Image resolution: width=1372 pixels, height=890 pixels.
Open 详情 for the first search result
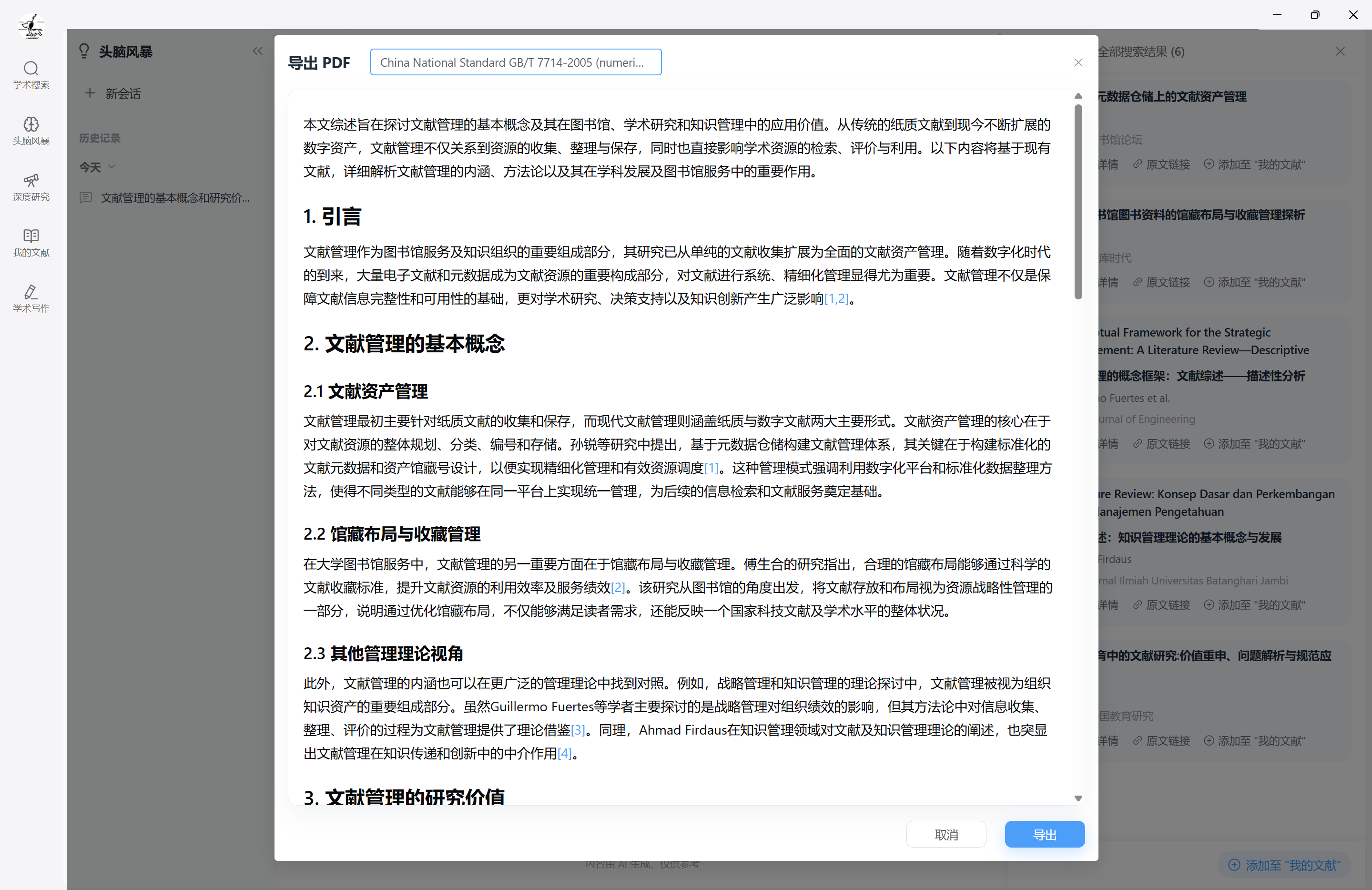[1107, 164]
